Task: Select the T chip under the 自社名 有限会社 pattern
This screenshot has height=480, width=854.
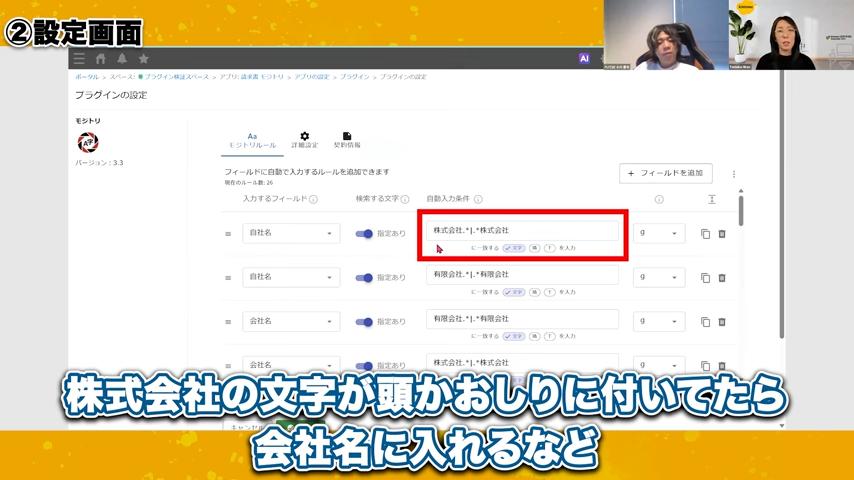Action: tap(550, 292)
